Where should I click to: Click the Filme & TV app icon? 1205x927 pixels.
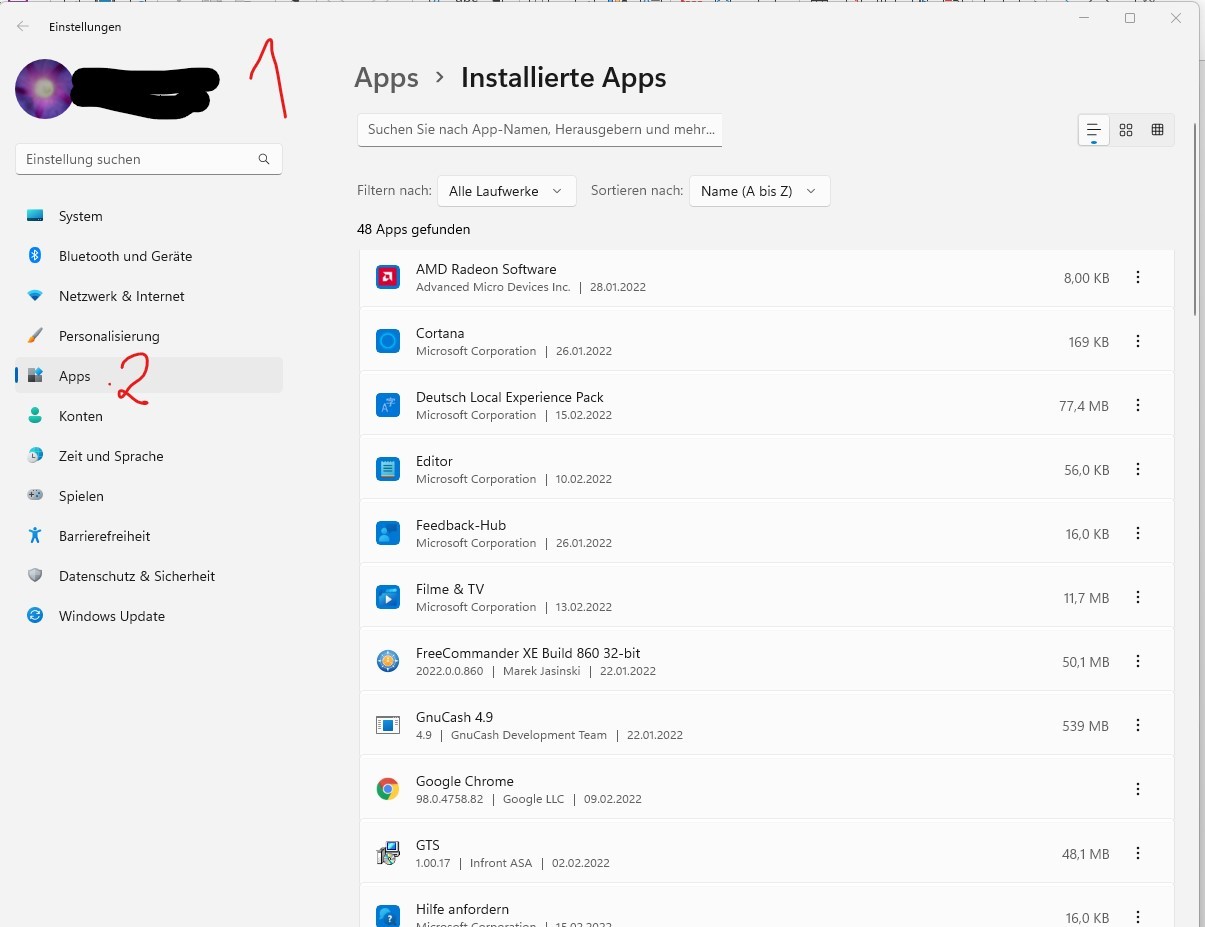pos(388,597)
